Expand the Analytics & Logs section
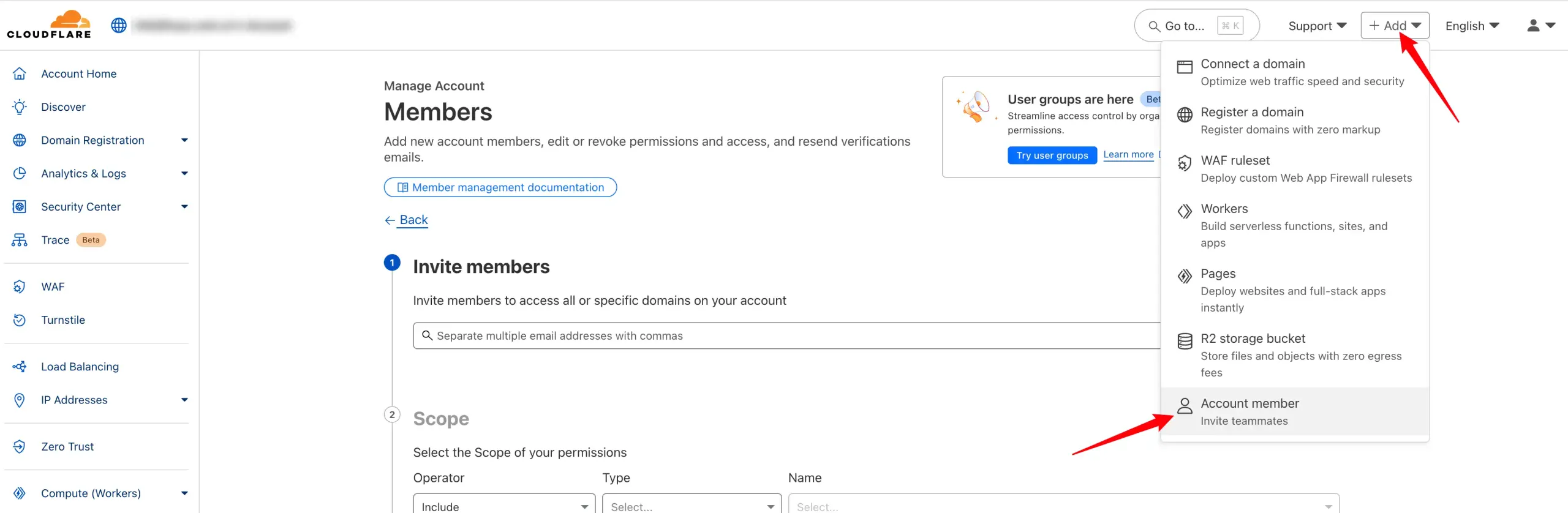 [184, 174]
